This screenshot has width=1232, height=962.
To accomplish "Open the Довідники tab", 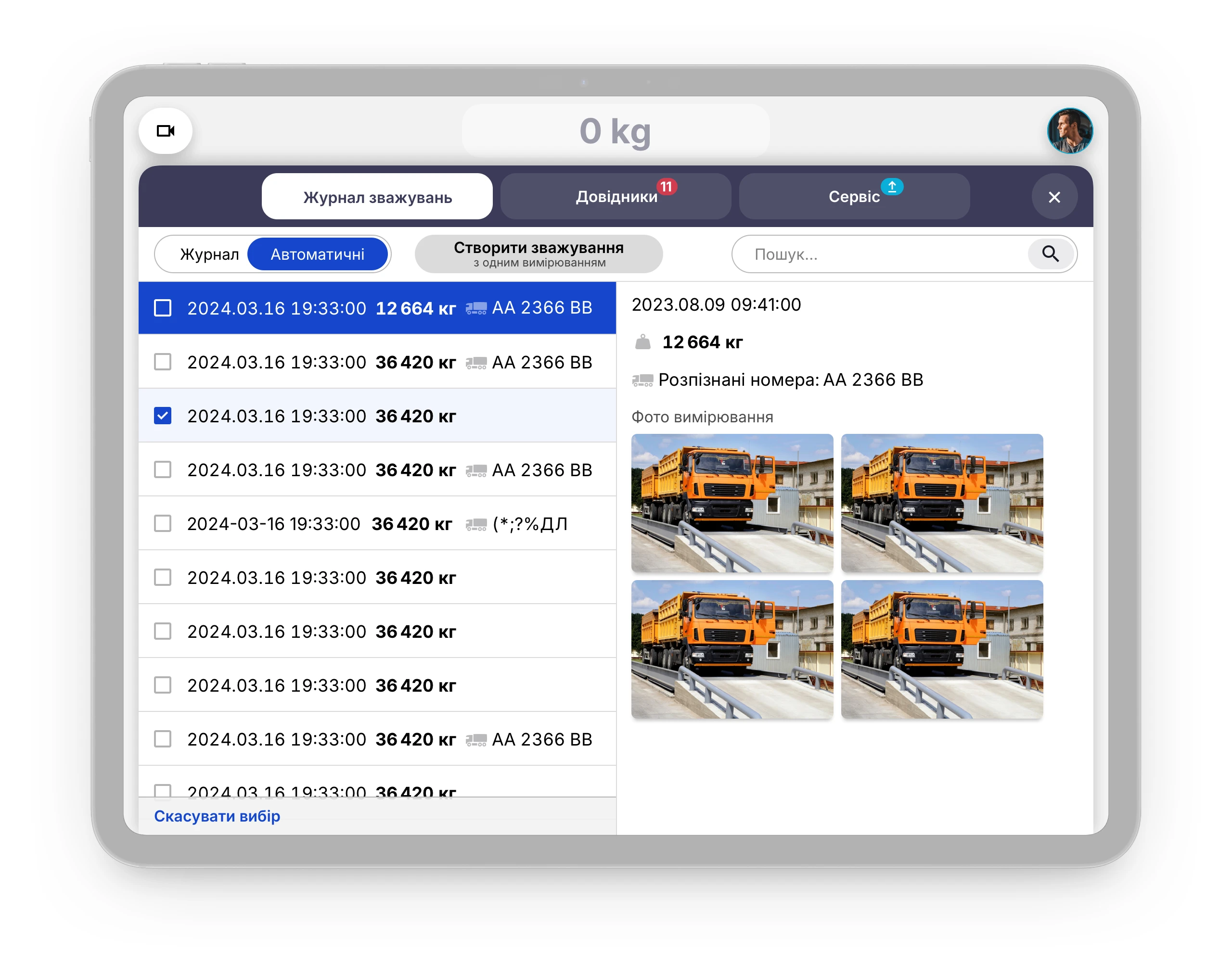I will 616,197.
